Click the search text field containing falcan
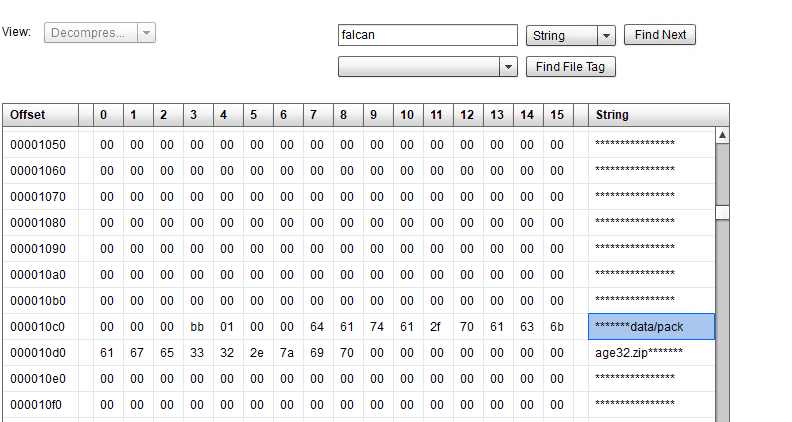792x422 pixels. [427, 35]
